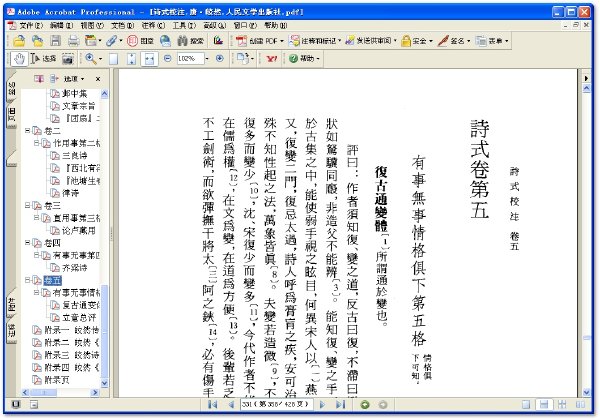Select the Zoom In magnifier tool
The image size is (600, 420).
coord(91,59)
